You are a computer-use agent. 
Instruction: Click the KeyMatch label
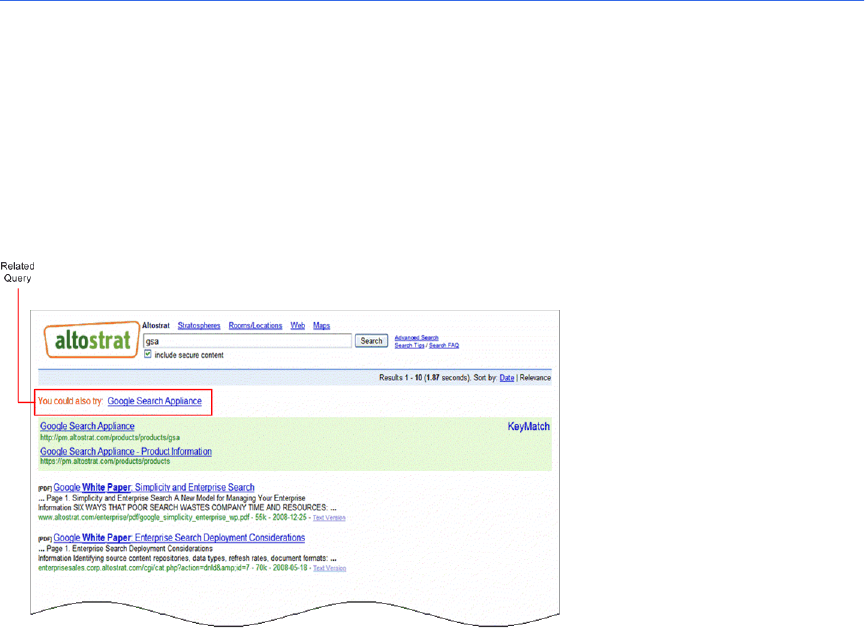(x=528, y=427)
